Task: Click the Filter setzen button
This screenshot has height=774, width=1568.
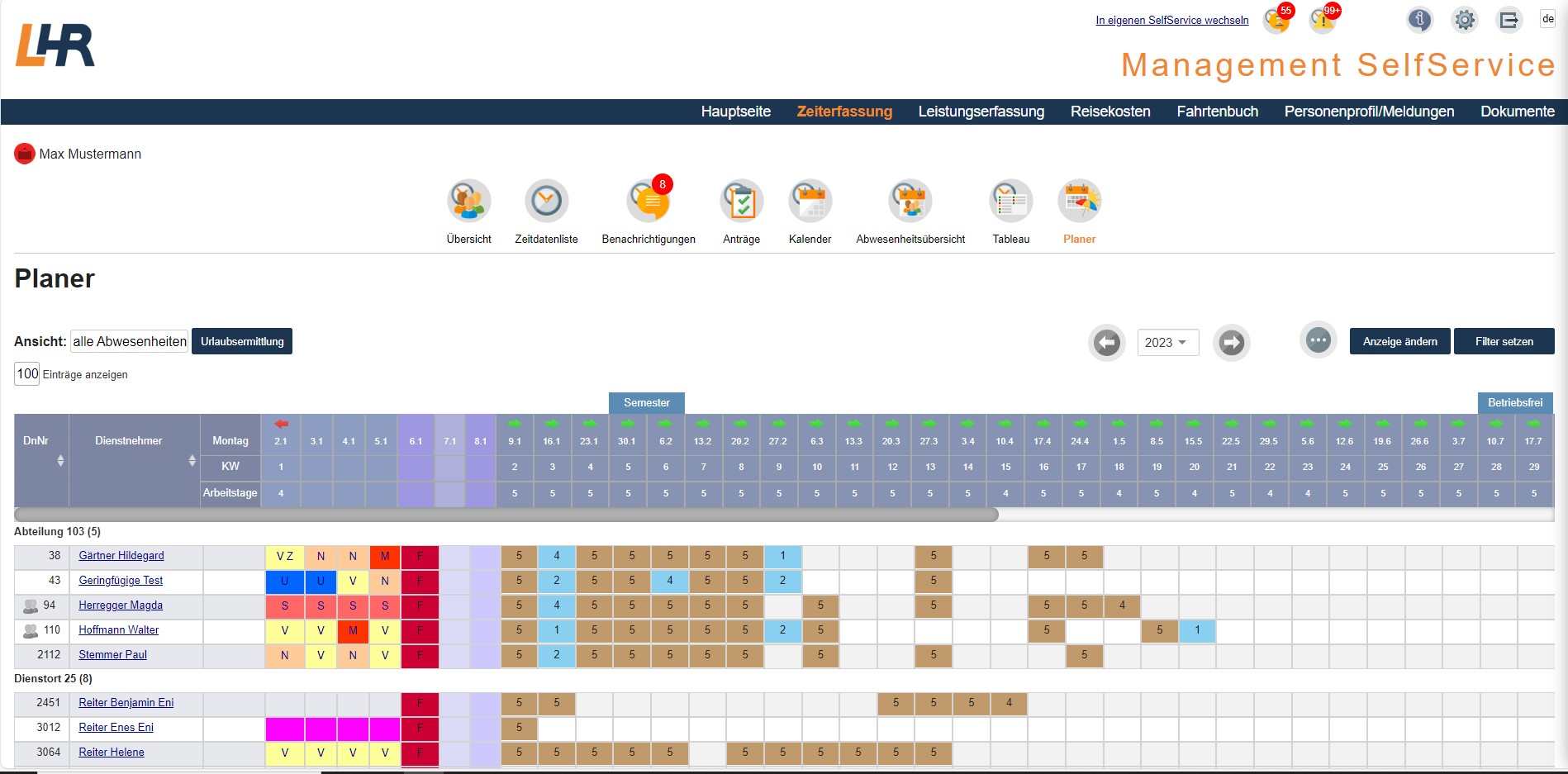Action: (x=1504, y=341)
